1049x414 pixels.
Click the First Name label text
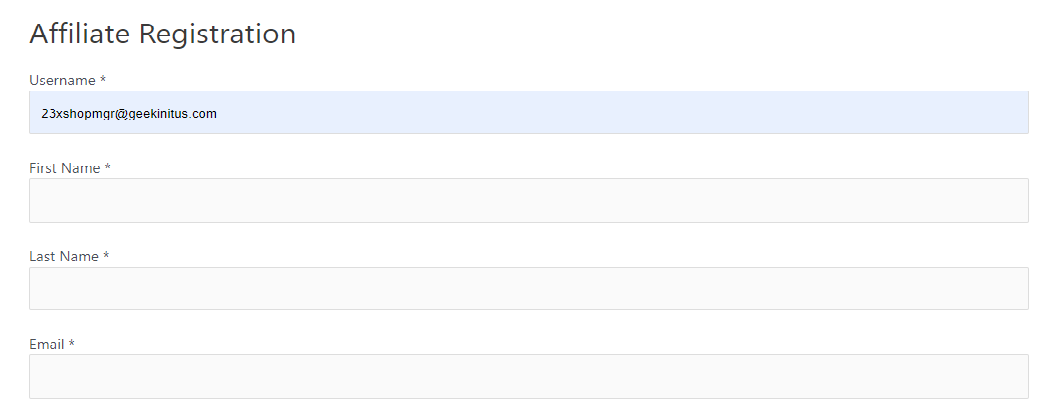click(x=65, y=168)
